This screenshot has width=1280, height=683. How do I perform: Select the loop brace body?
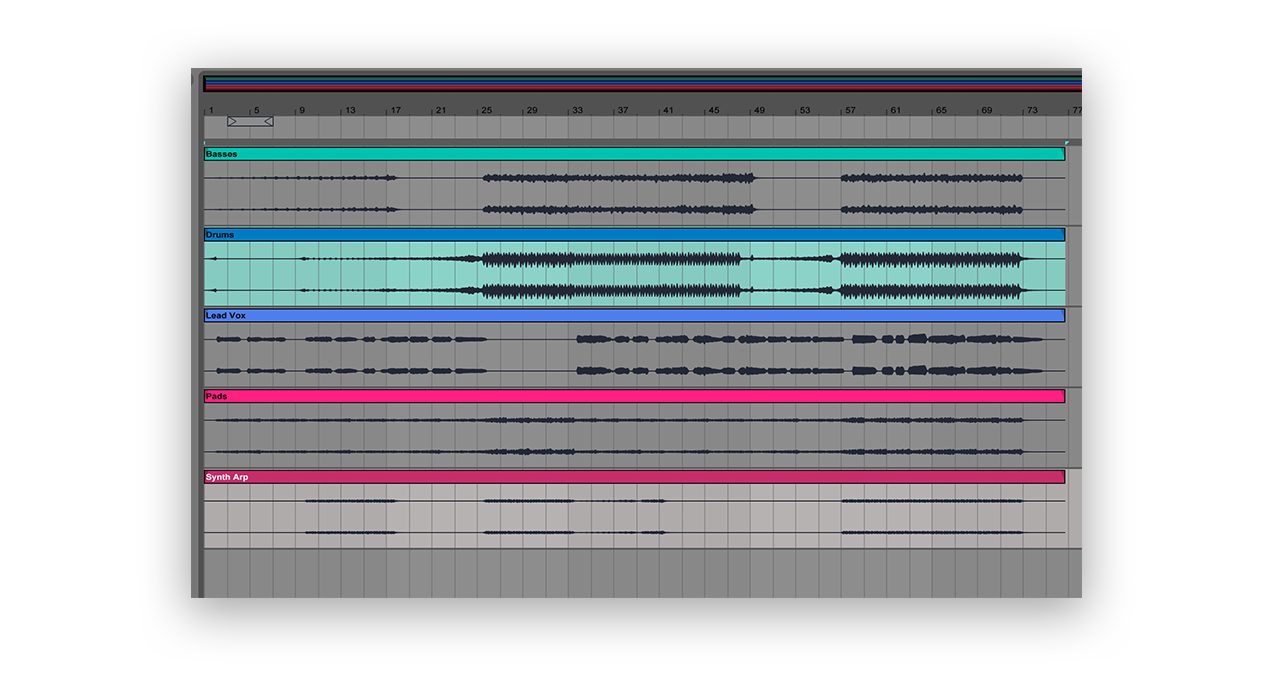click(250, 121)
